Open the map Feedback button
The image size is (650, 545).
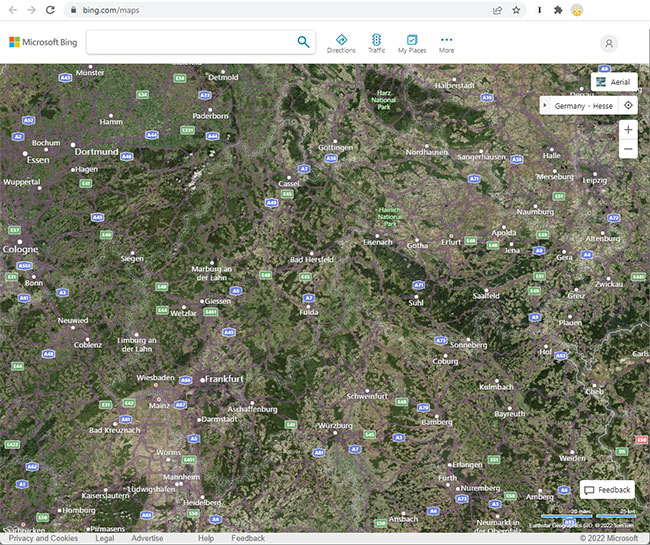[x=607, y=490]
